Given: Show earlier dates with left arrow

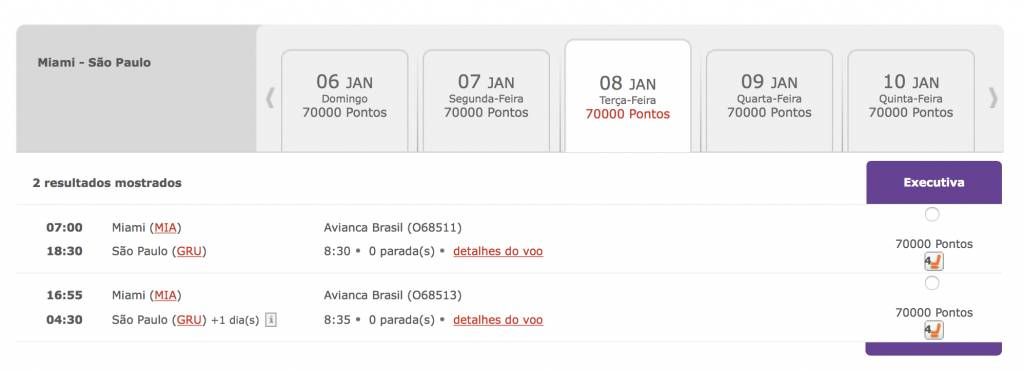Looking at the screenshot, I should pyautogui.click(x=270, y=99).
